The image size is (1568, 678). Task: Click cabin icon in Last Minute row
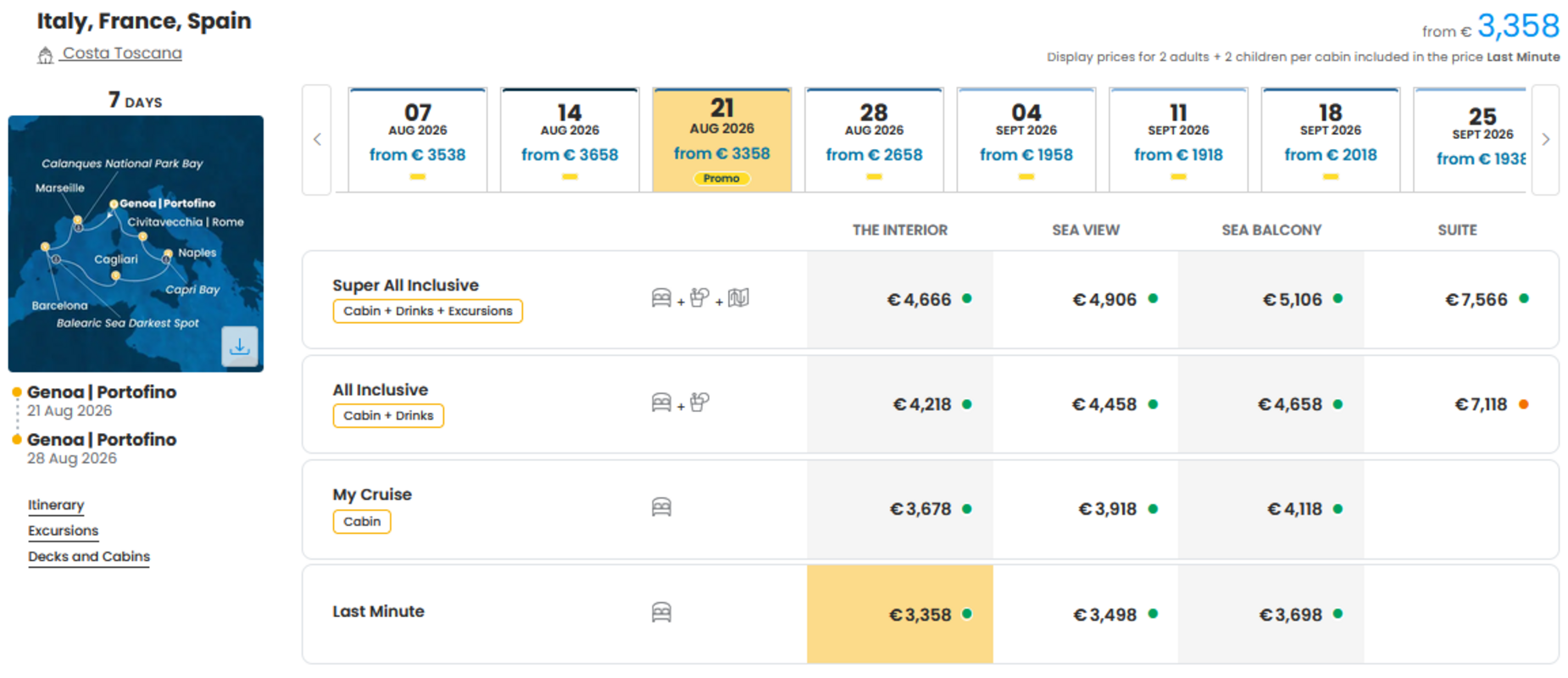(661, 612)
